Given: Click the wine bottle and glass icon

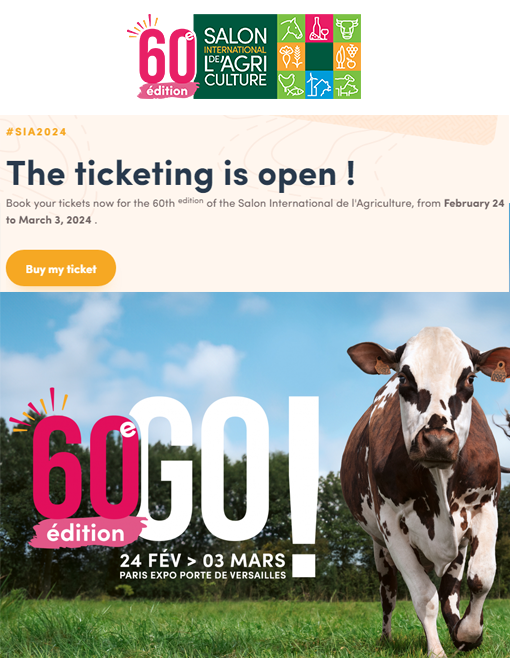Looking at the screenshot, I should (x=319, y=28).
